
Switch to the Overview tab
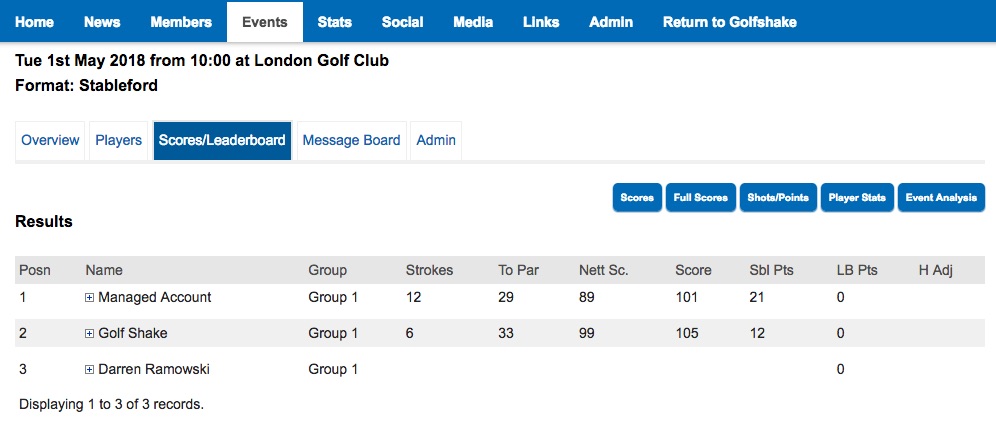(50, 141)
